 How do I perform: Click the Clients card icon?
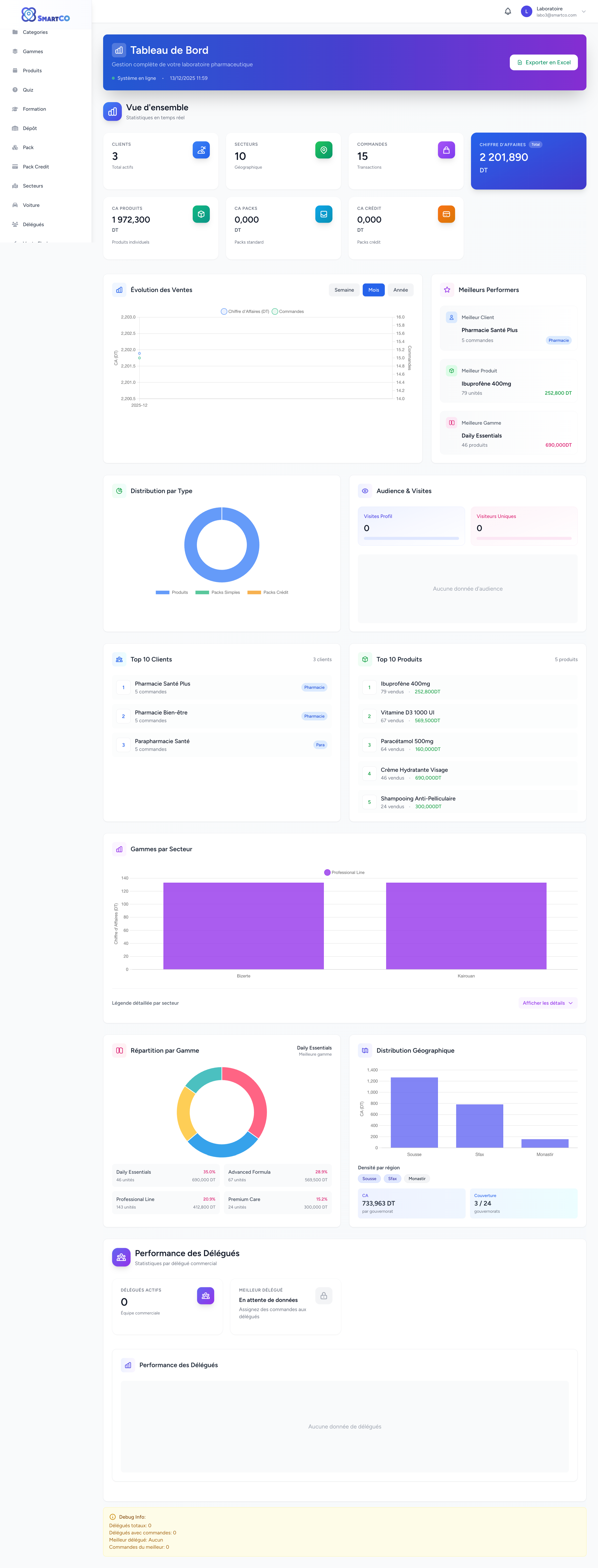click(201, 150)
